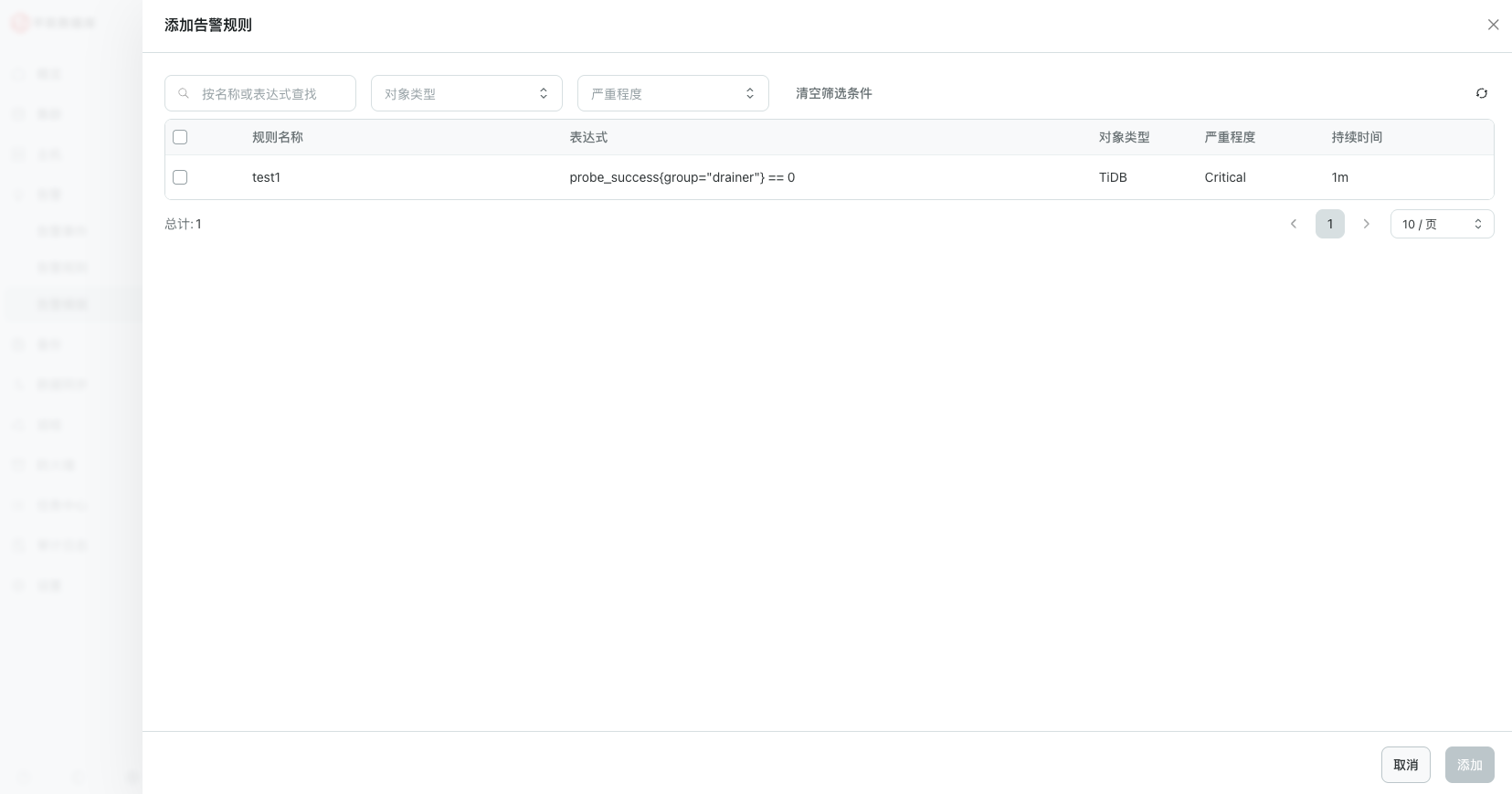1512x794 pixels.
Task: Open the 对象类型 filter dropdown
Action: (x=466, y=93)
